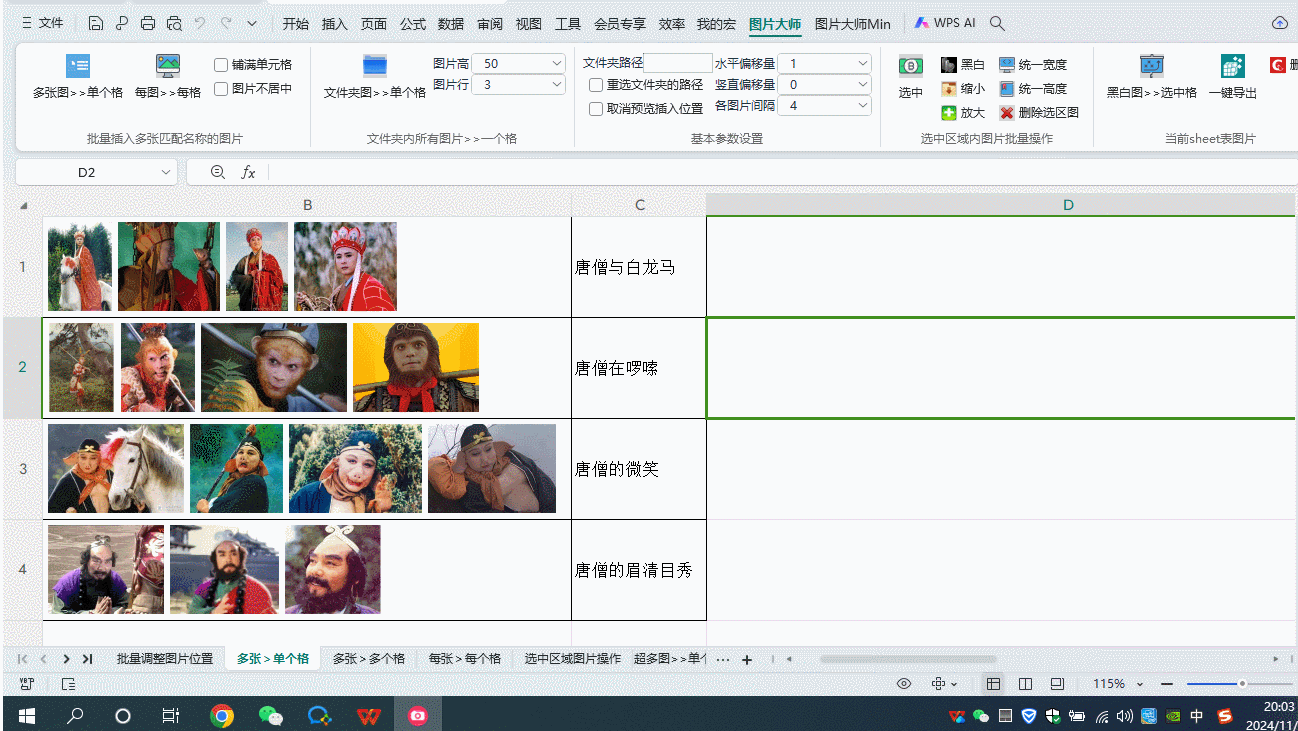Select cell containing 唐僧的眉清目秀
Screen dimensions: 1298x731
[x=639, y=570]
